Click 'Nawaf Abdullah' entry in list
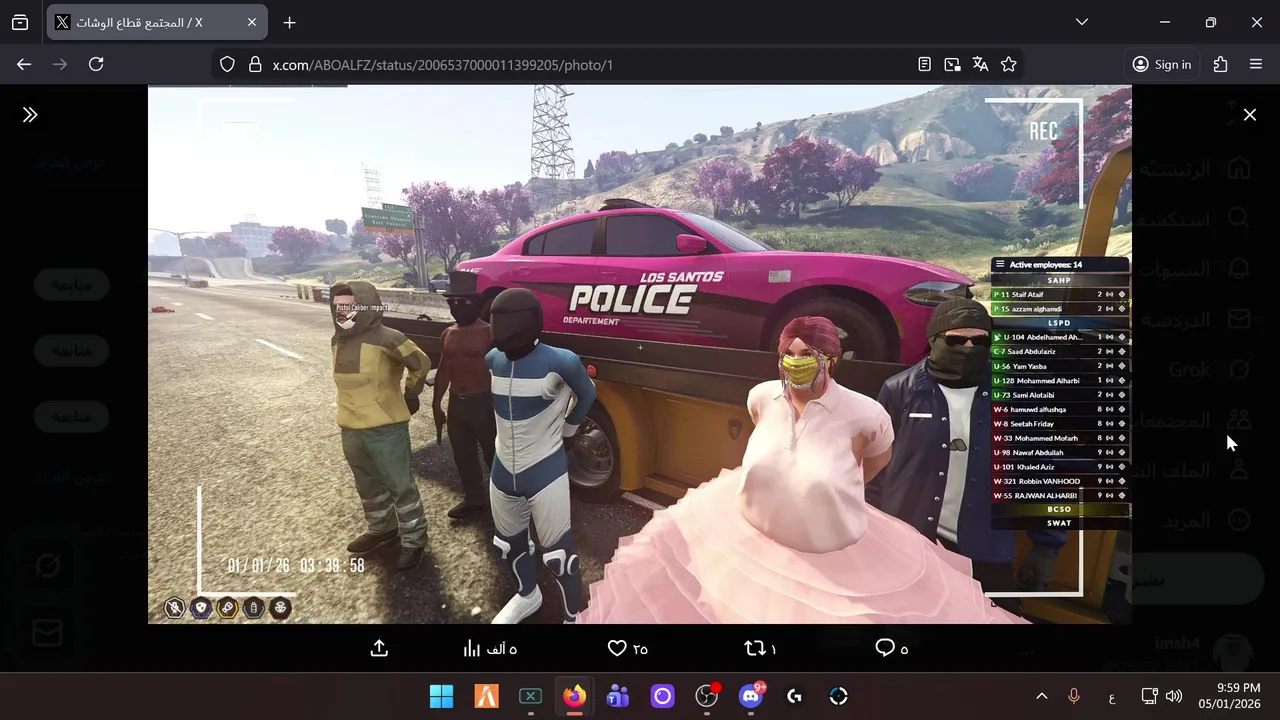The height and width of the screenshot is (720, 1280). (x=1060, y=452)
